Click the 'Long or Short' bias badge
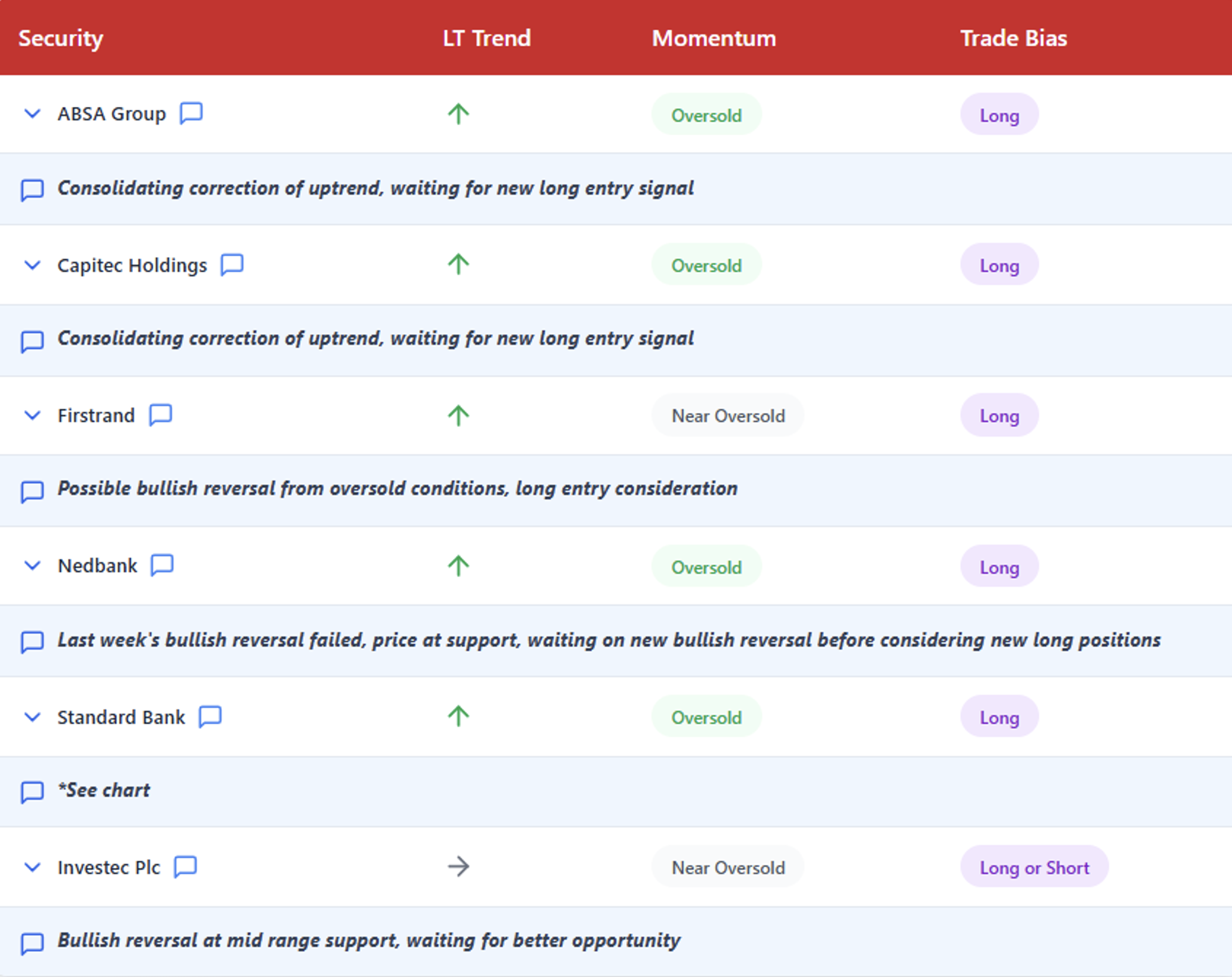The width and height of the screenshot is (1232, 977). pyautogui.click(x=1034, y=867)
